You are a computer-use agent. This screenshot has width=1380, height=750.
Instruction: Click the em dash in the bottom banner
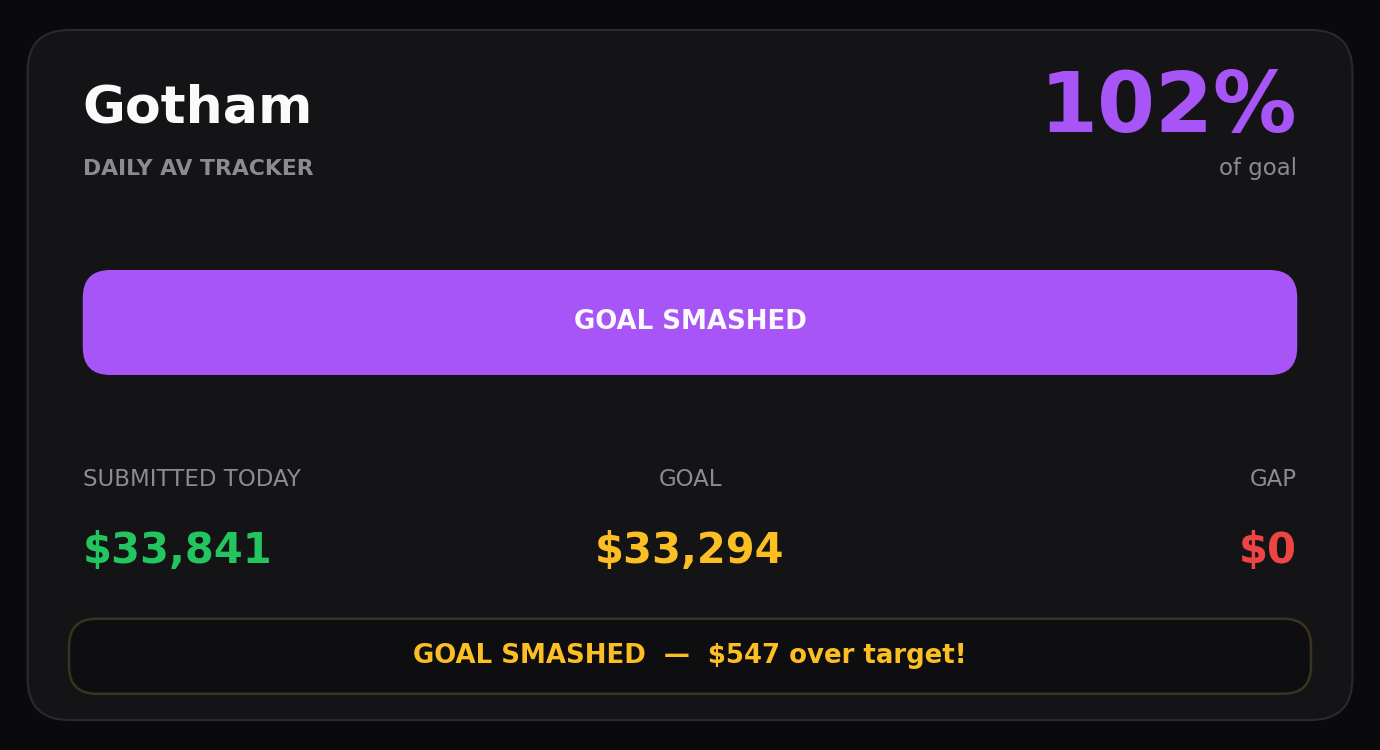[x=677, y=656]
